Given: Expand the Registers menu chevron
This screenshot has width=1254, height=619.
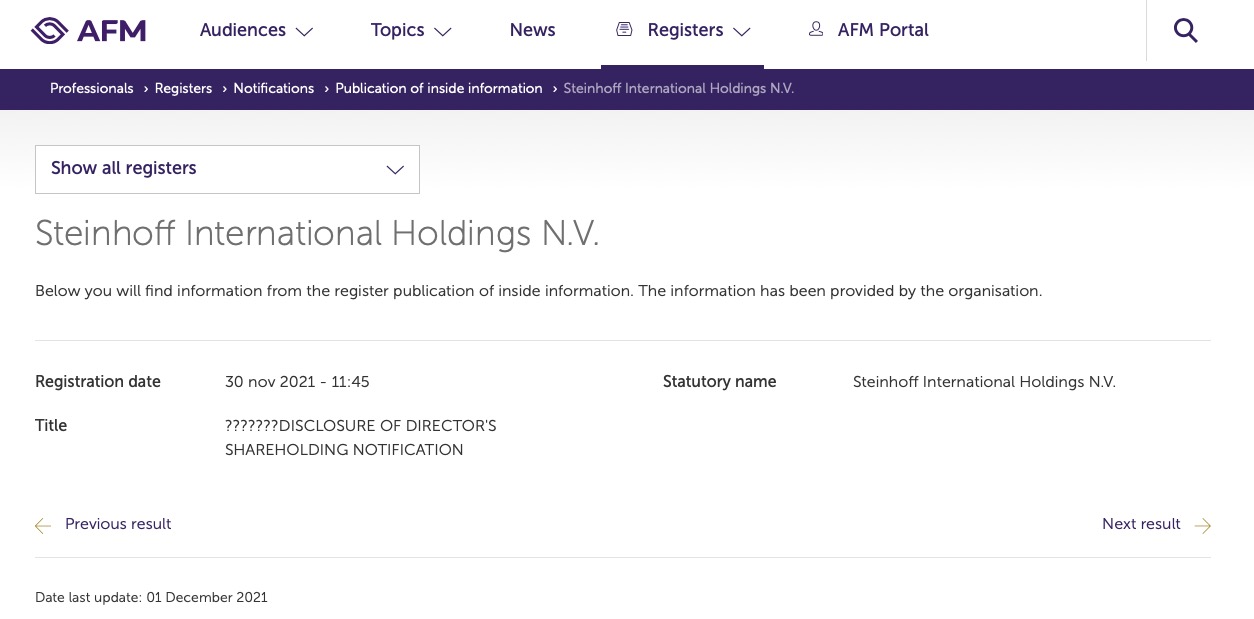Looking at the screenshot, I should pos(741,32).
